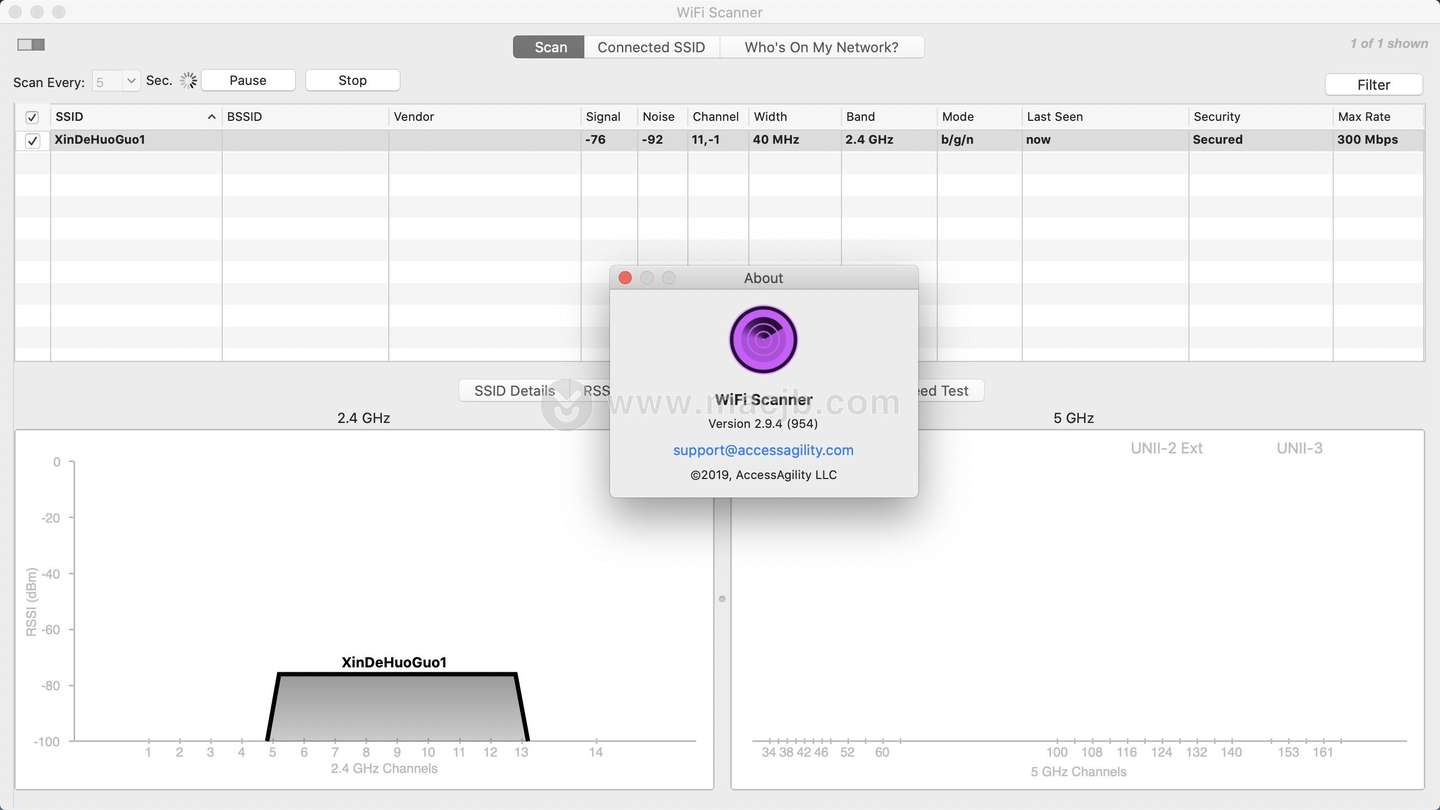Click the 300 Mbps max rate cell
The image size is (1440, 810).
click(x=1367, y=140)
